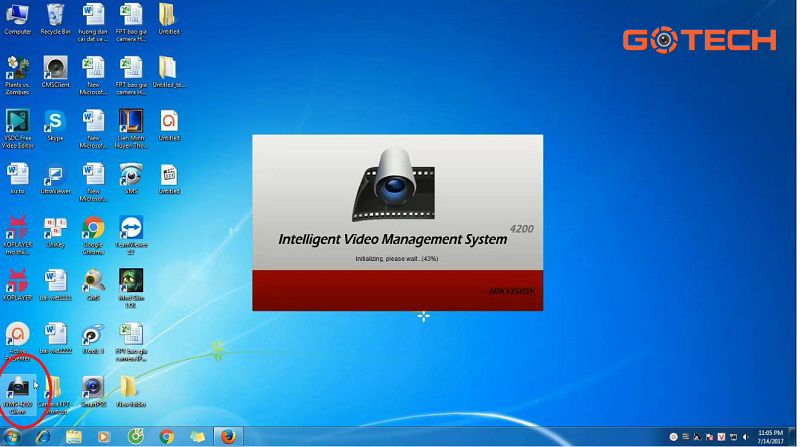Open the SmartPSS desktop shortcut
Viewport: 800px width, 447px height.
(93, 387)
